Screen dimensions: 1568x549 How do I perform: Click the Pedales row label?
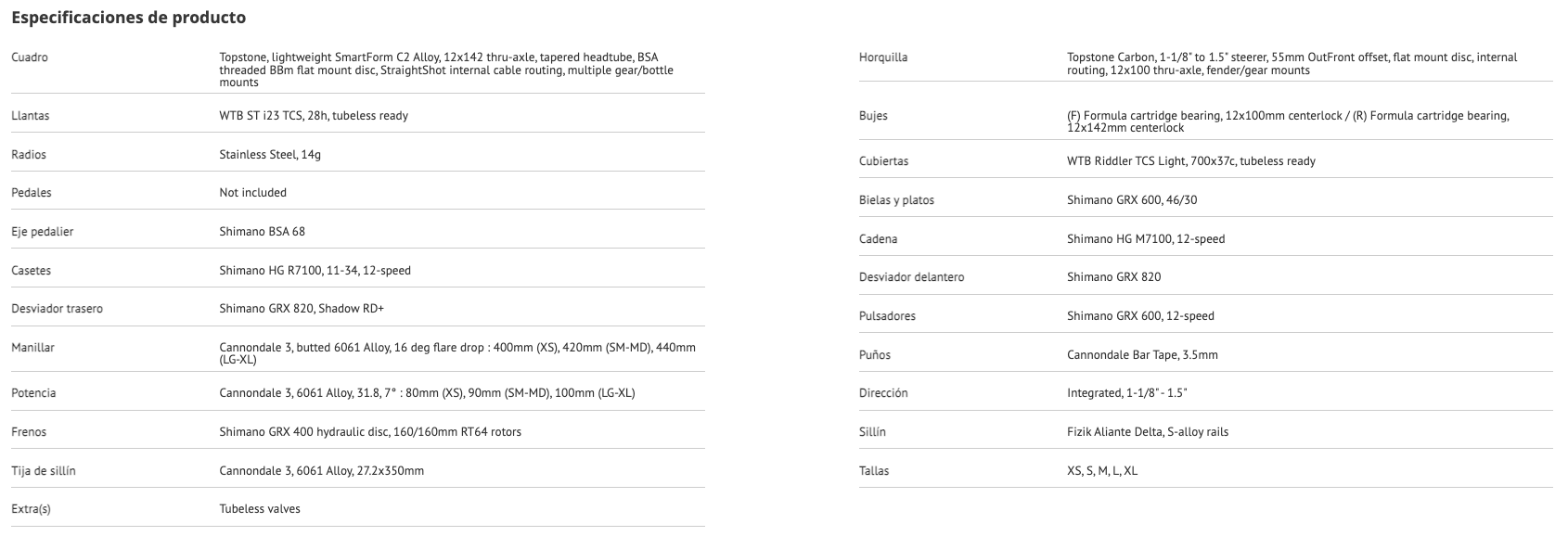(x=32, y=193)
